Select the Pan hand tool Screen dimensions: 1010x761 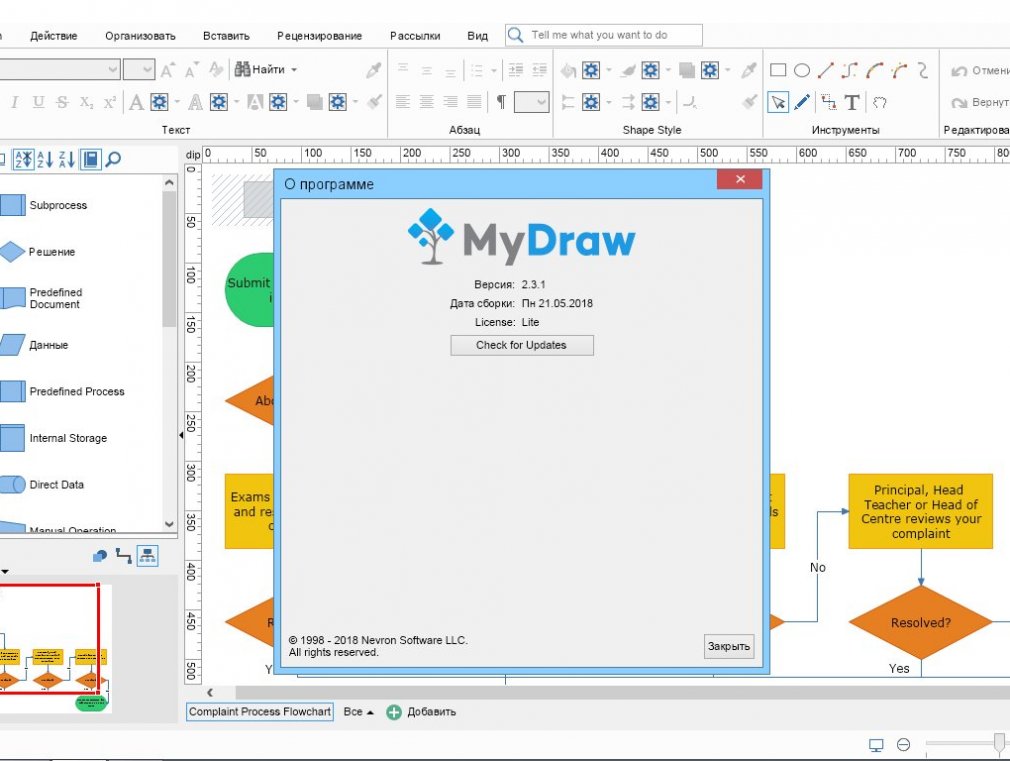tap(880, 102)
